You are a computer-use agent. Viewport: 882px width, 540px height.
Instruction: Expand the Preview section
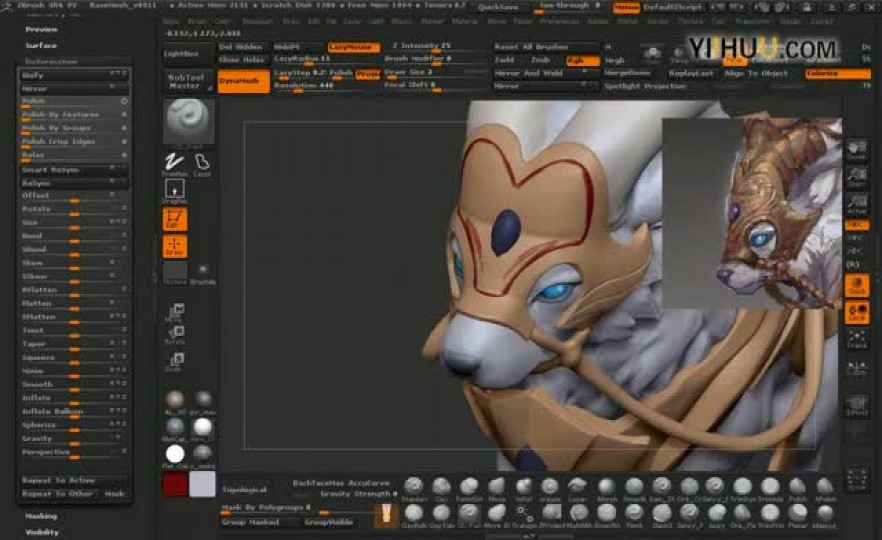[41, 29]
